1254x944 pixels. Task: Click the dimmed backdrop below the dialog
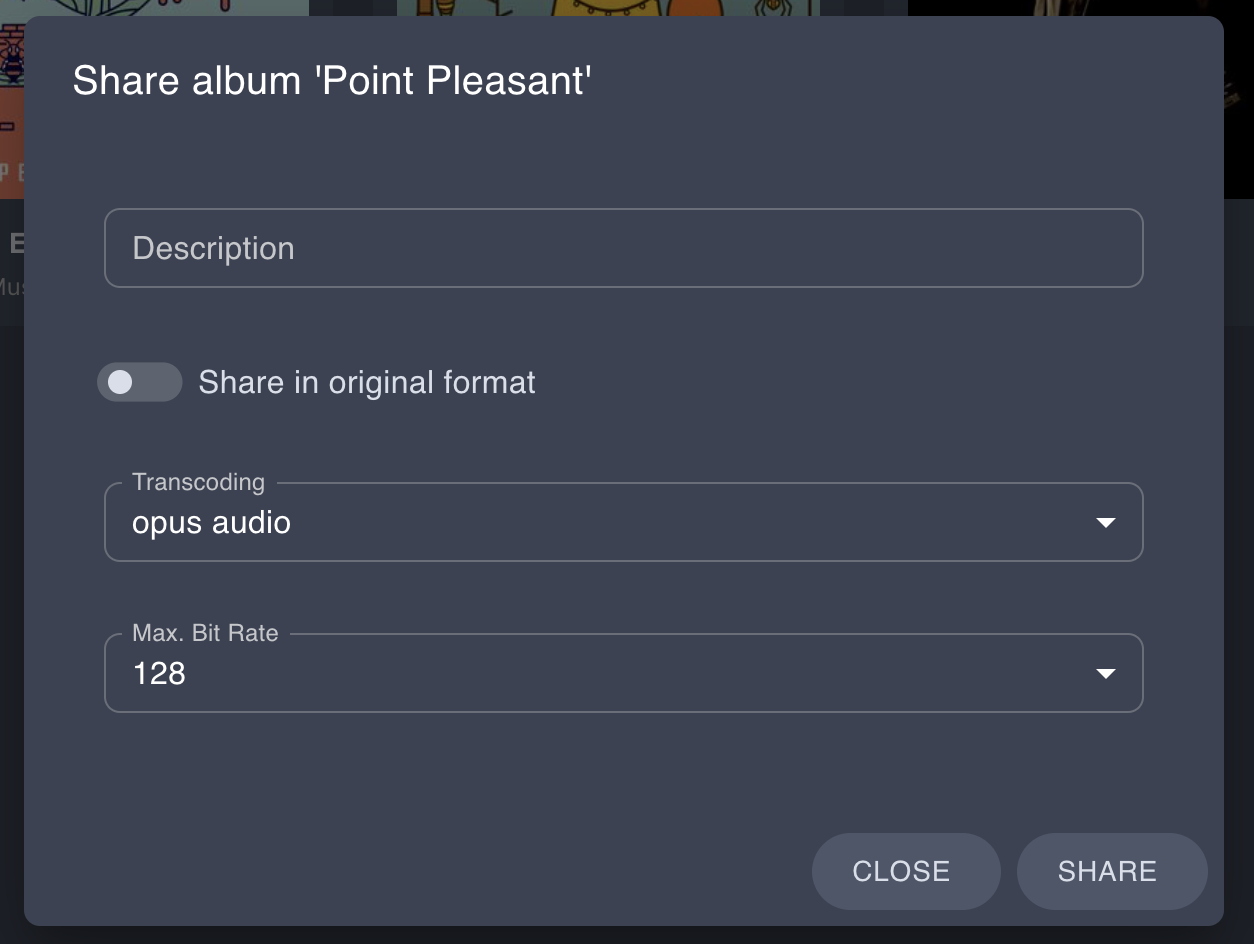pyautogui.click(x=627, y=935)
